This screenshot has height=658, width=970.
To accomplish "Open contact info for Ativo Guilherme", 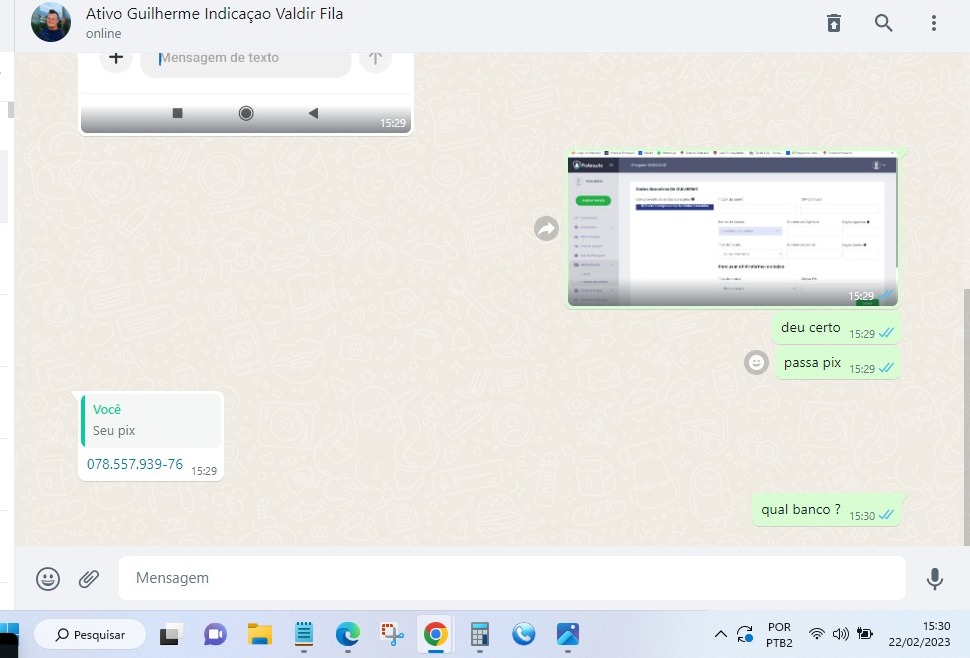I will (x=215, y=15).
